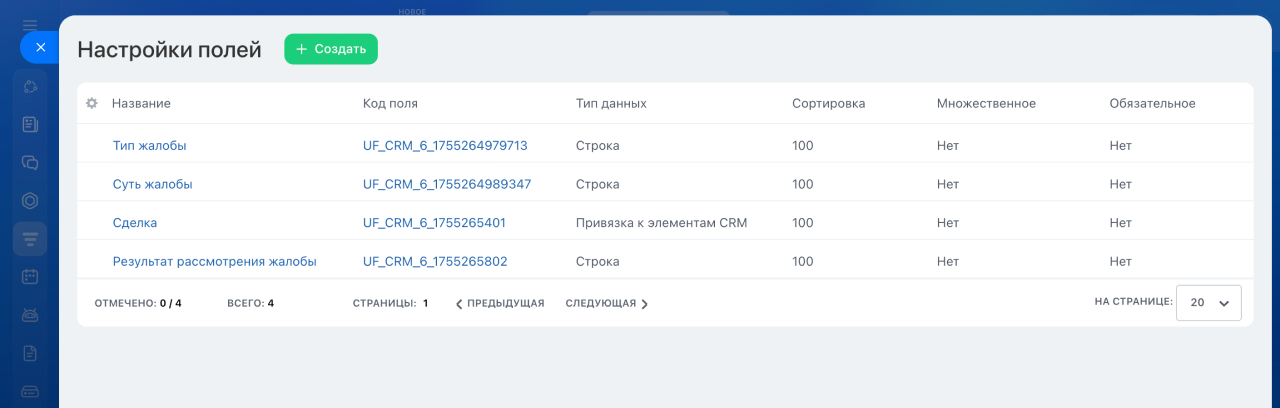
Task: Expand the items per page dropdown showing 20
Action: (x=1209, y=303)
